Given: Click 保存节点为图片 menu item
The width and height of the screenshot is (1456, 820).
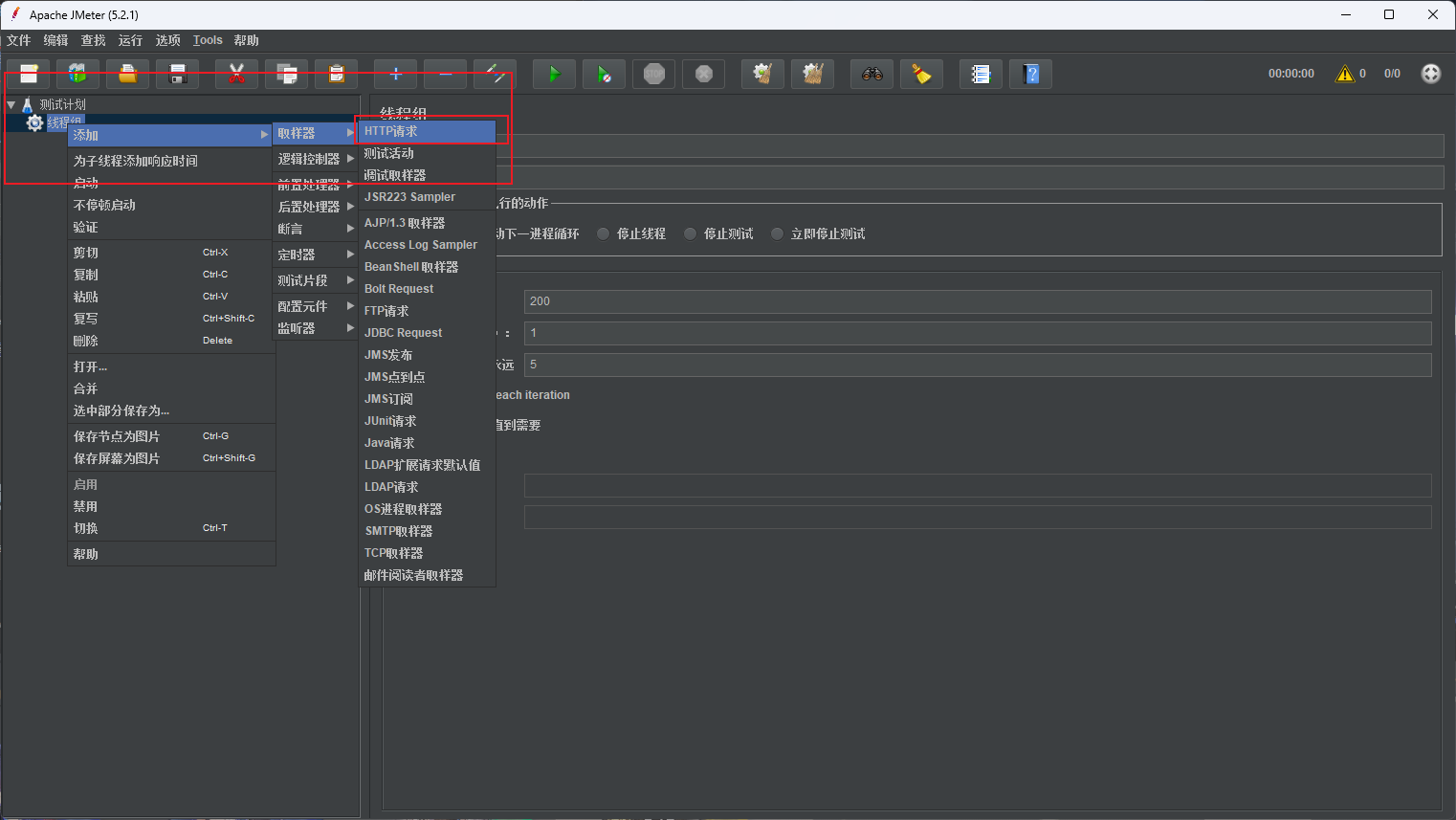Looking at the screenshot, I should click(171, 436).
